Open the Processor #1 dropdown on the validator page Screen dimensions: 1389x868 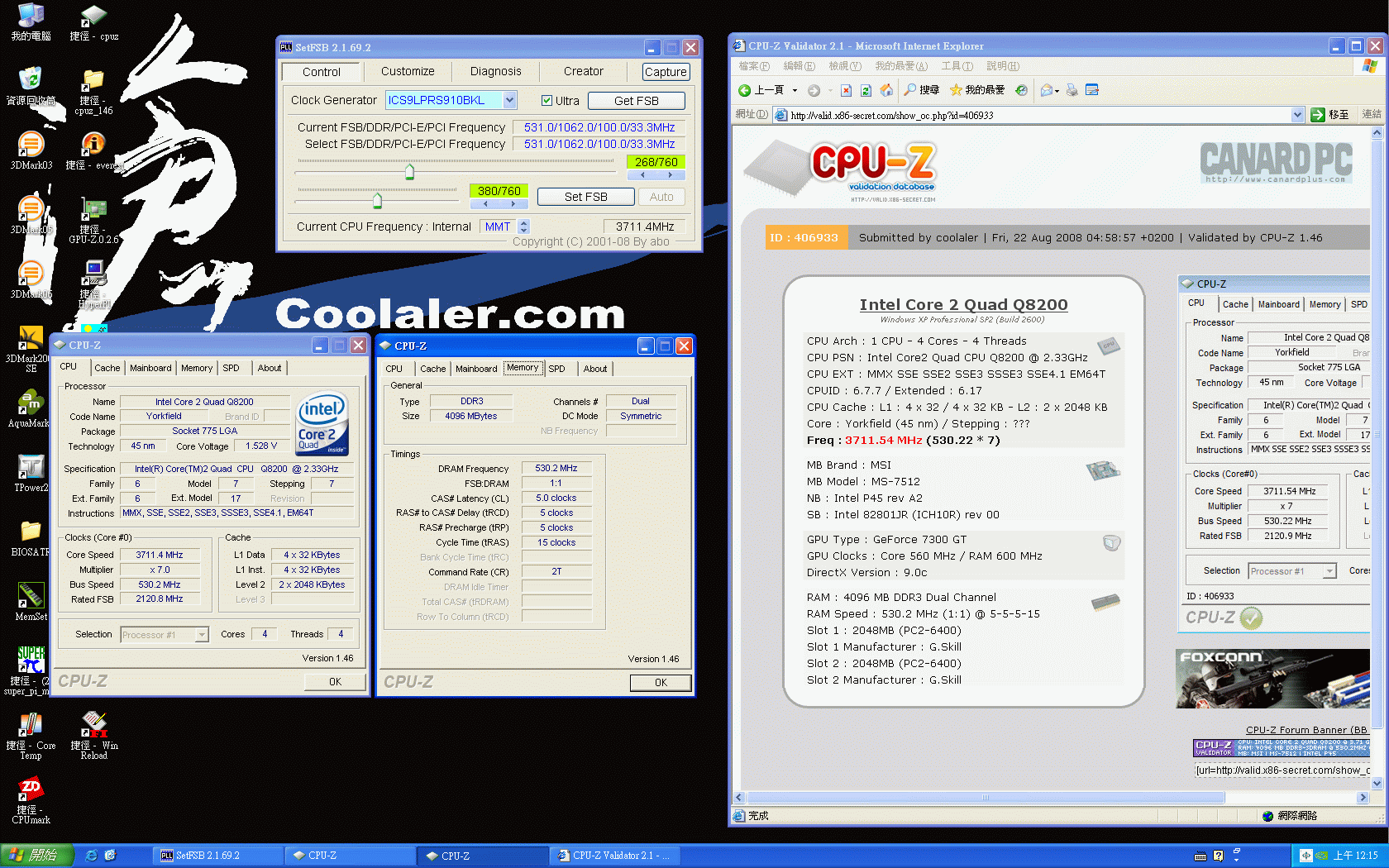1329,571
